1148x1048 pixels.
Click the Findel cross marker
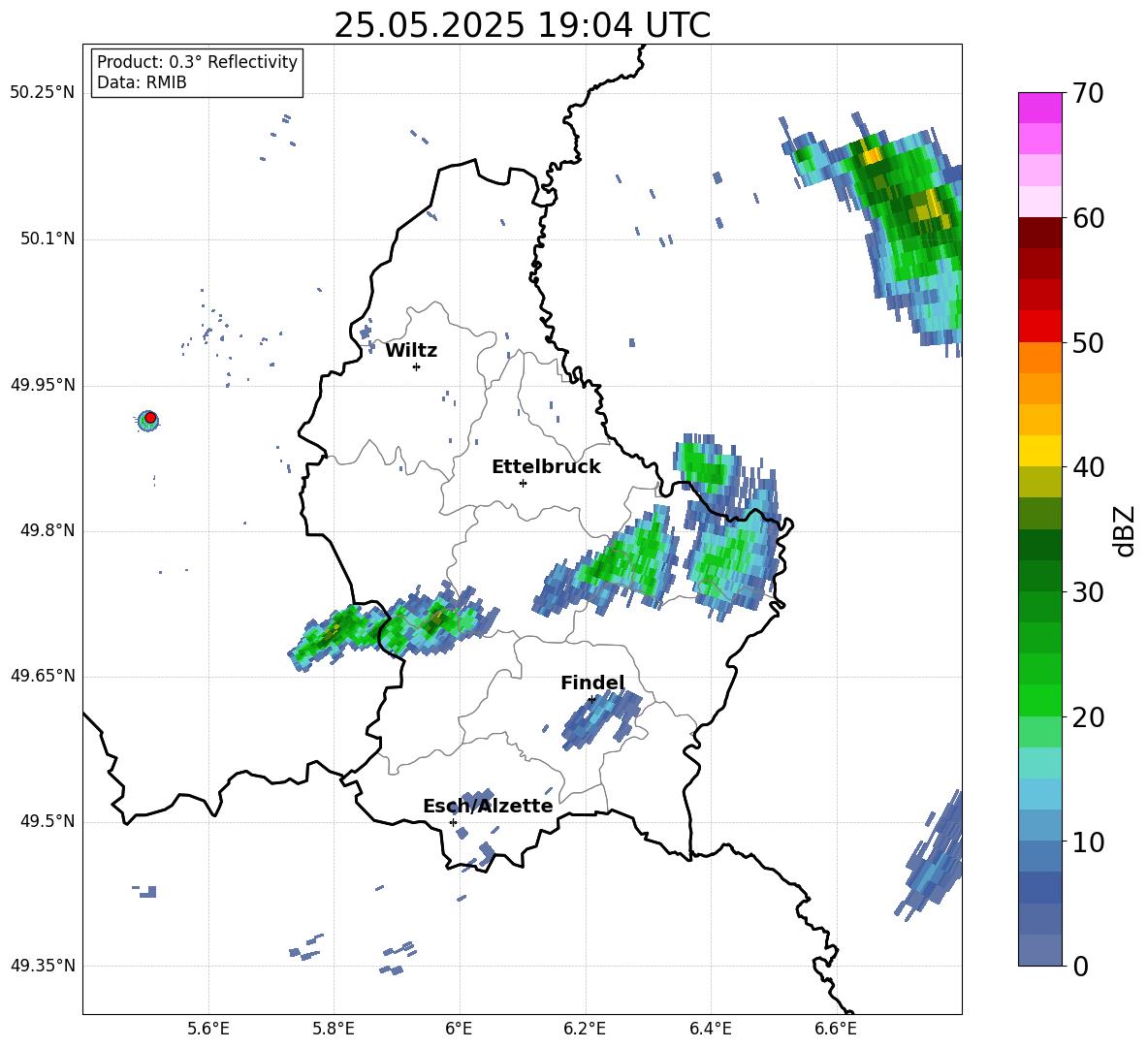pos(591,700)
